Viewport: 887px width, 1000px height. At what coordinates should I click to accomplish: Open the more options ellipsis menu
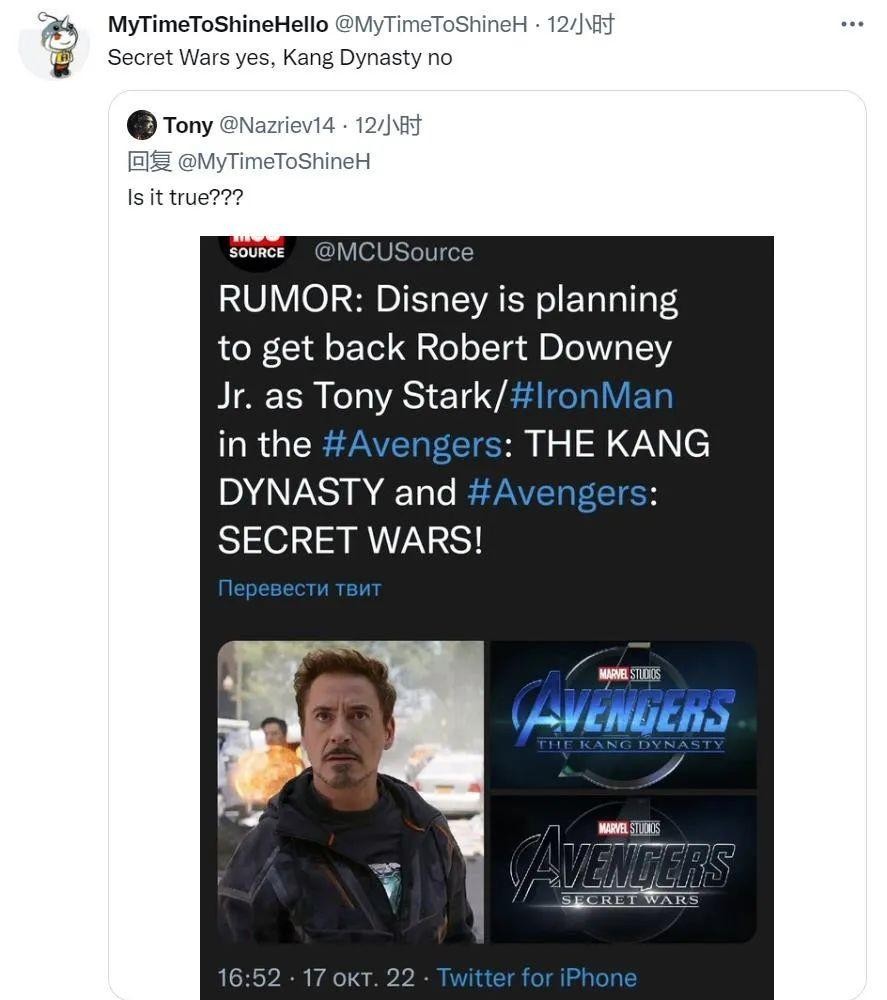pos(851,25)
